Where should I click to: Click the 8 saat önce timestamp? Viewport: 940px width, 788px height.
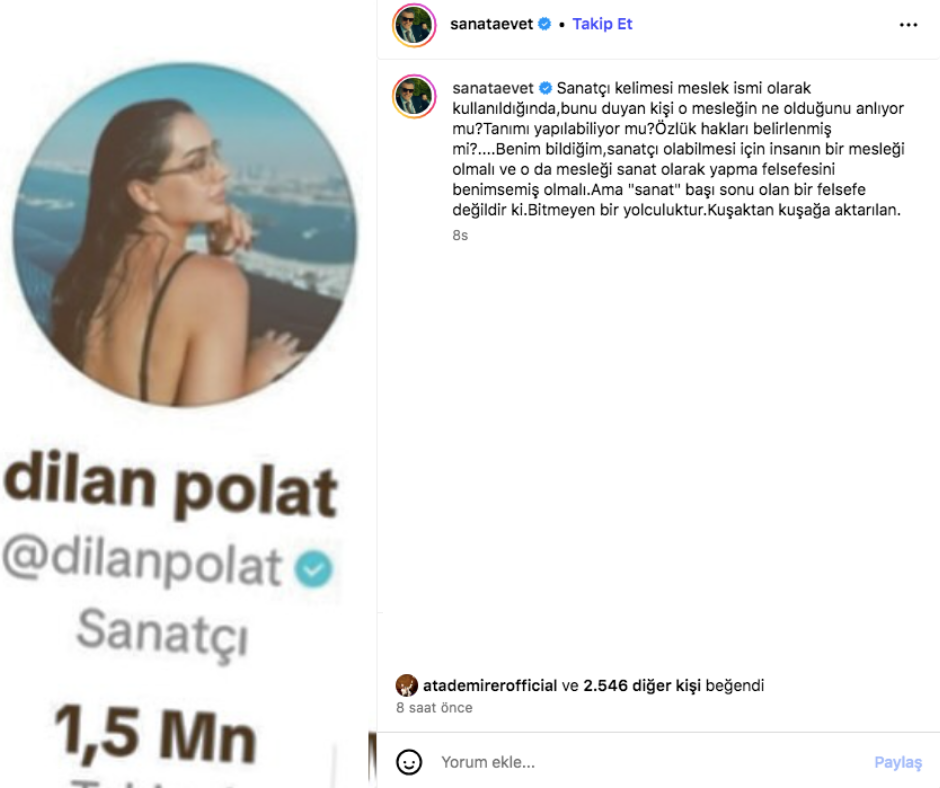click(x=434, y=708)
